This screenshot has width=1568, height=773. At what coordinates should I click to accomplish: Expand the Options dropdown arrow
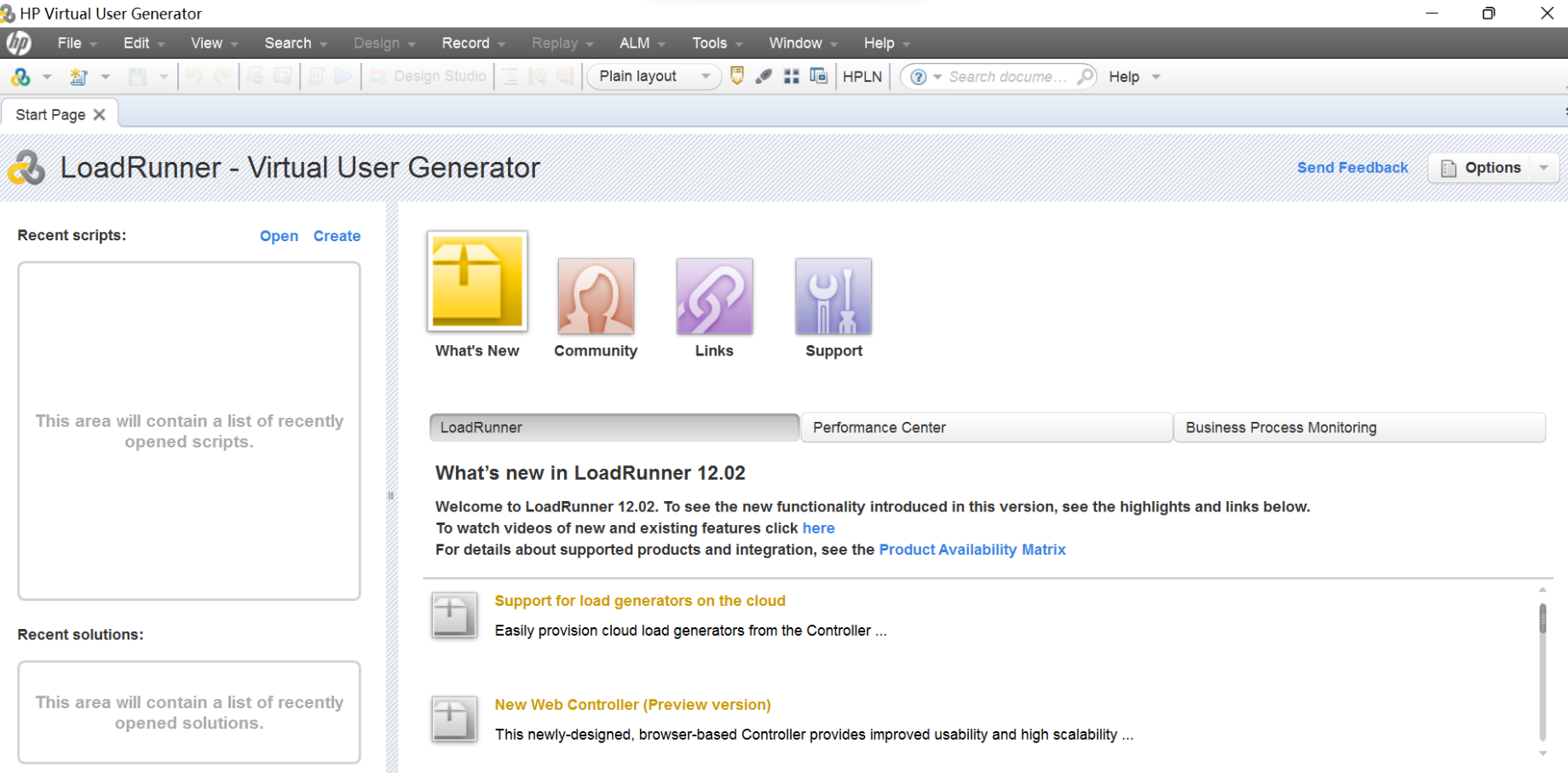(x=1544, y=168)
